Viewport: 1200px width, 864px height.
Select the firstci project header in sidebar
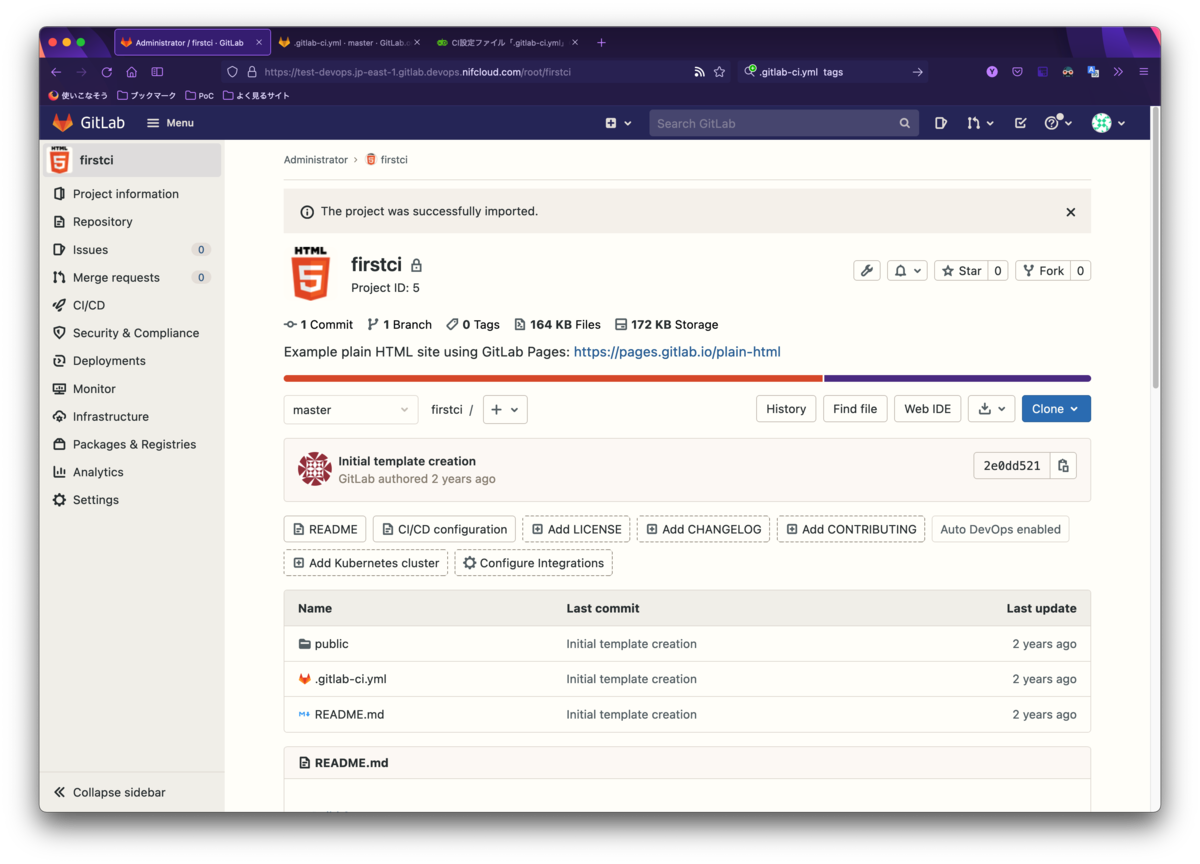(132, 160)
